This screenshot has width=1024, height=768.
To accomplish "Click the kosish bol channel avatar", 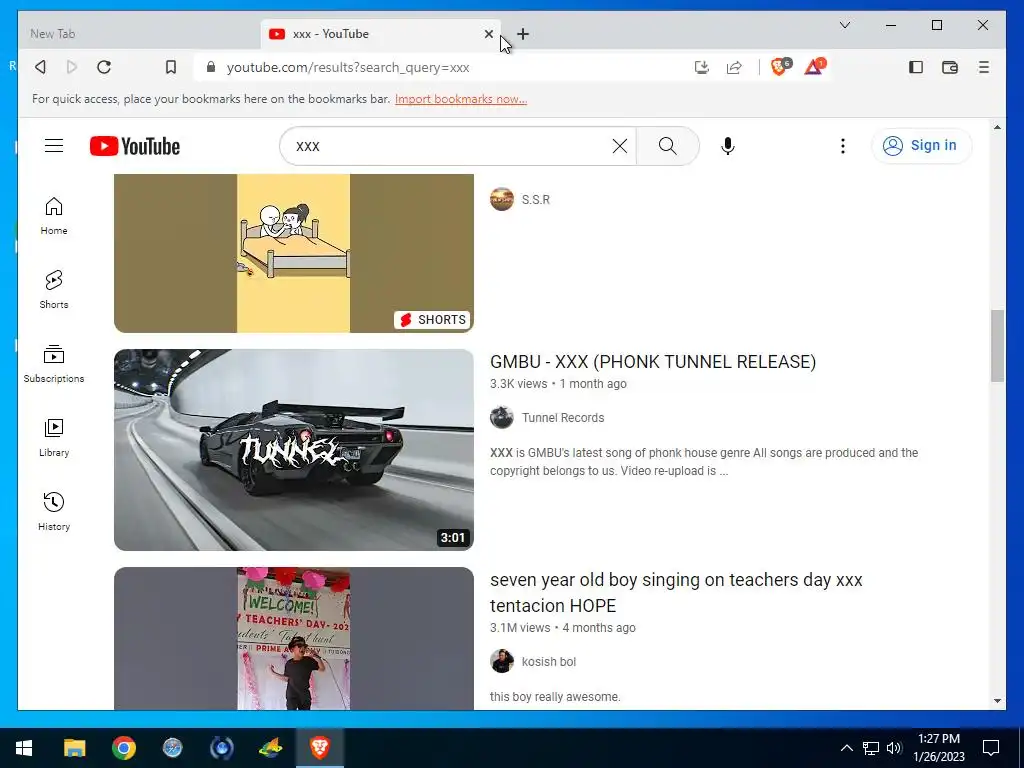I will [502, 662].
